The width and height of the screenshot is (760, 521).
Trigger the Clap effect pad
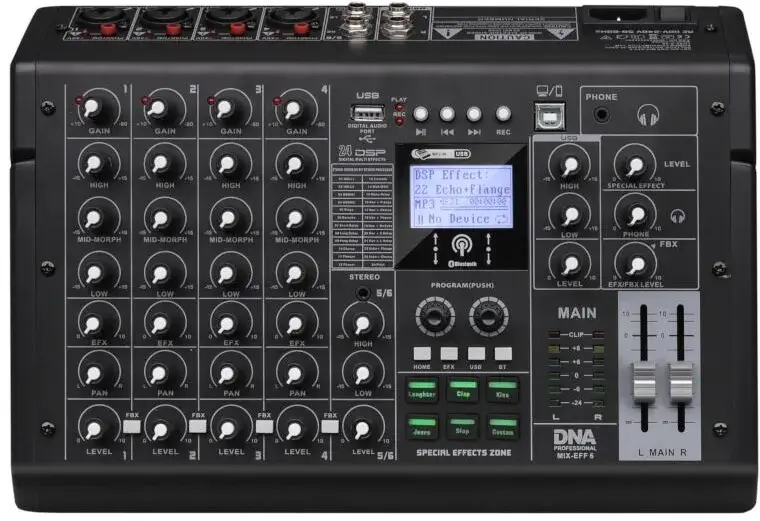pos(462,390)
